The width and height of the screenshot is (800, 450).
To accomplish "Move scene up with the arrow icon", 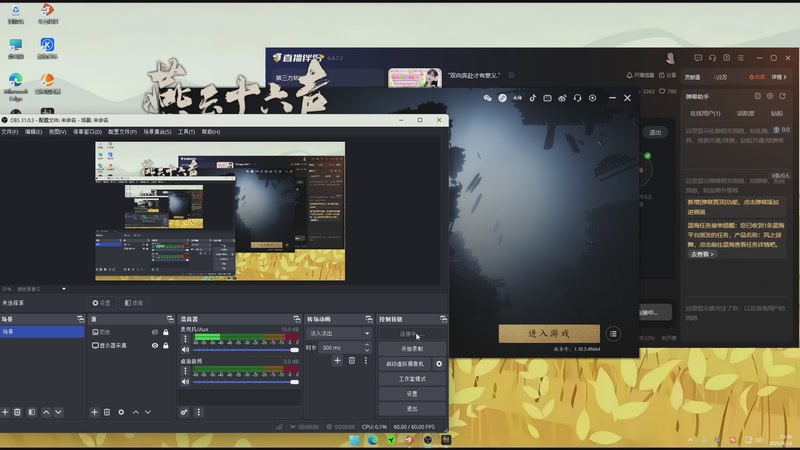I will point(46,412).
